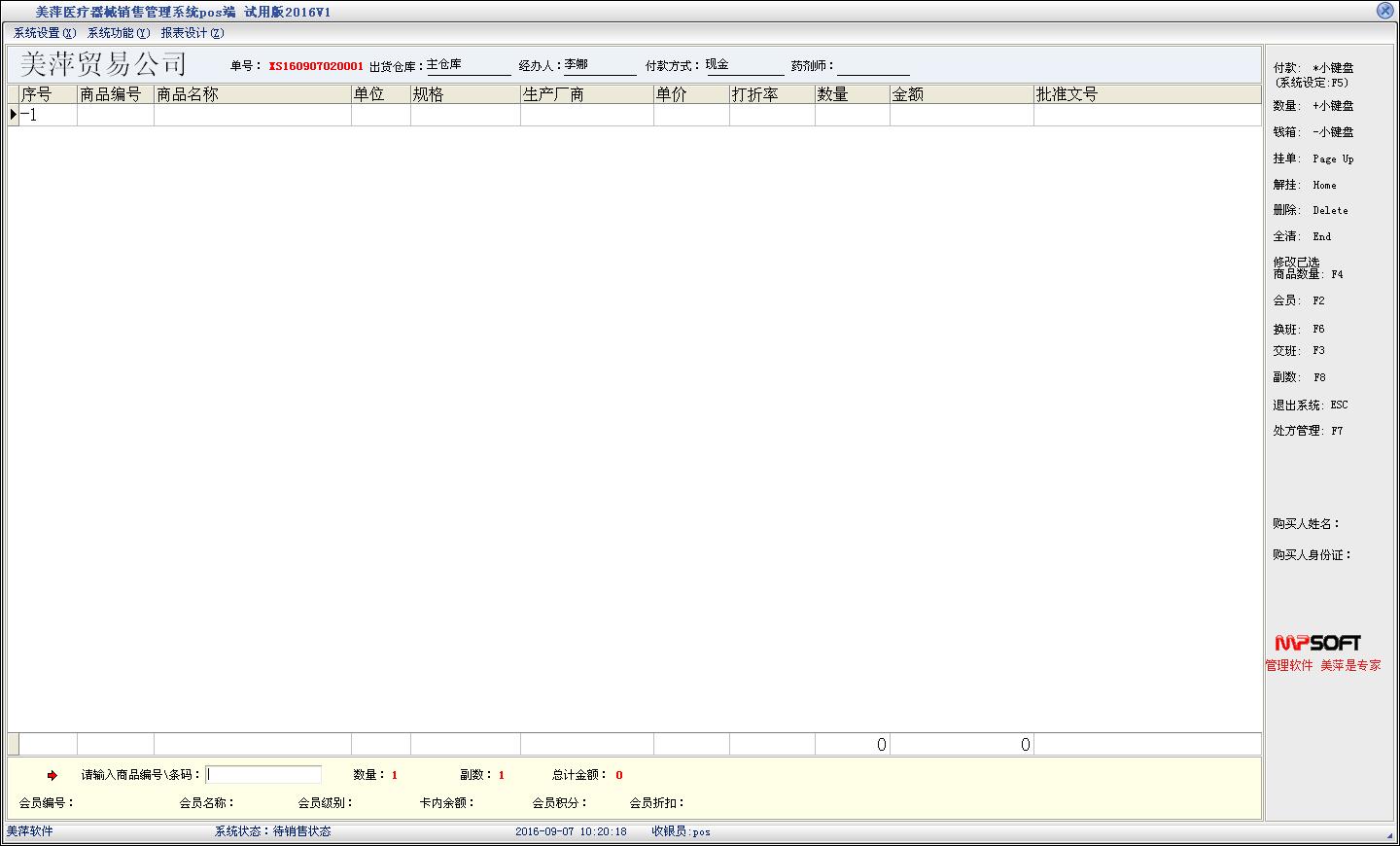Open the 报表设计 menu
1400x846 pixels.
point(192,33)
